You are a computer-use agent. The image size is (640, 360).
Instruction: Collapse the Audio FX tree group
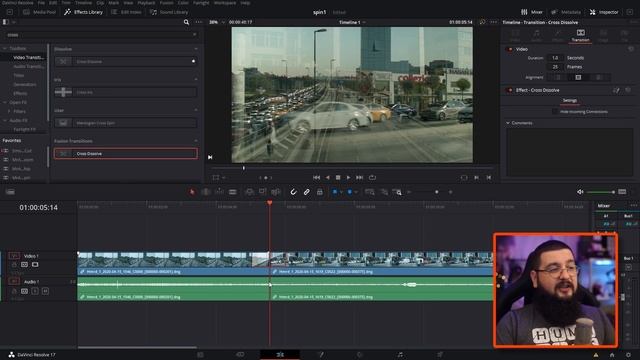(4, 120)
